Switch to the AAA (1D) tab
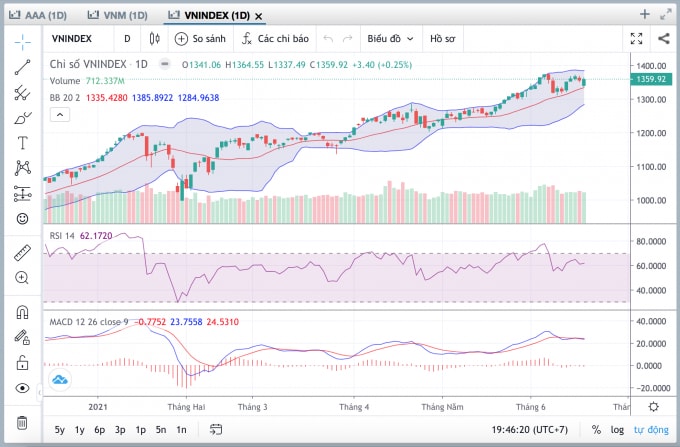The width and height of the screenshot is (680, 447). pos(38,16)
